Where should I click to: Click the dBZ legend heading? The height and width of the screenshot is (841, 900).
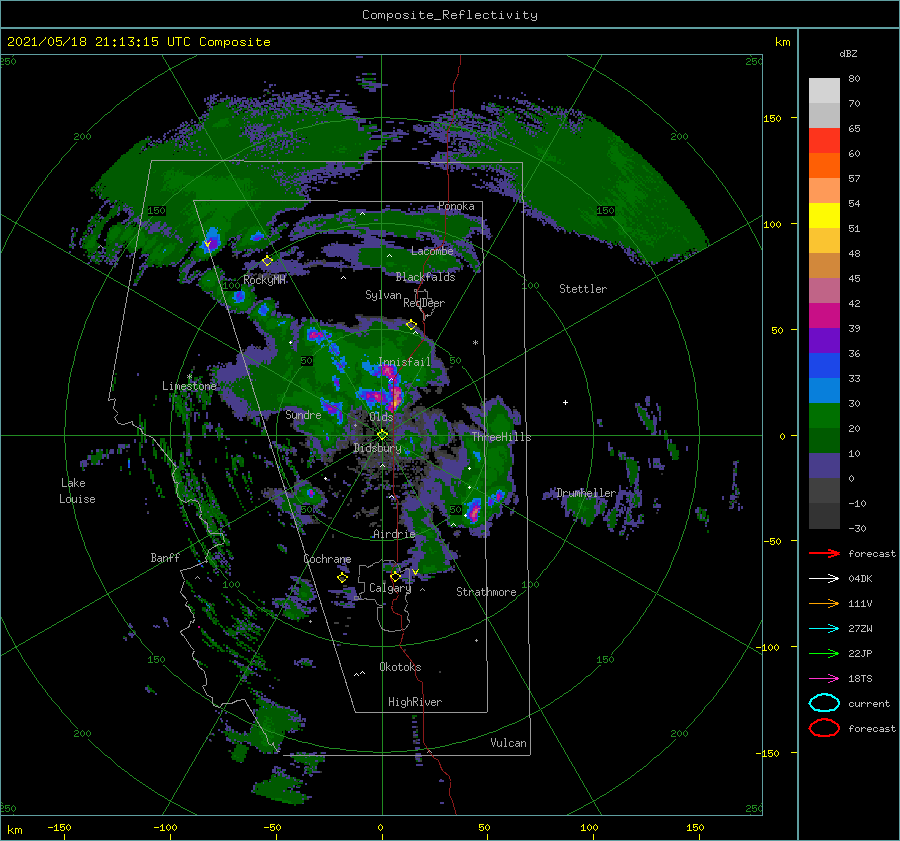pos(848,53)
